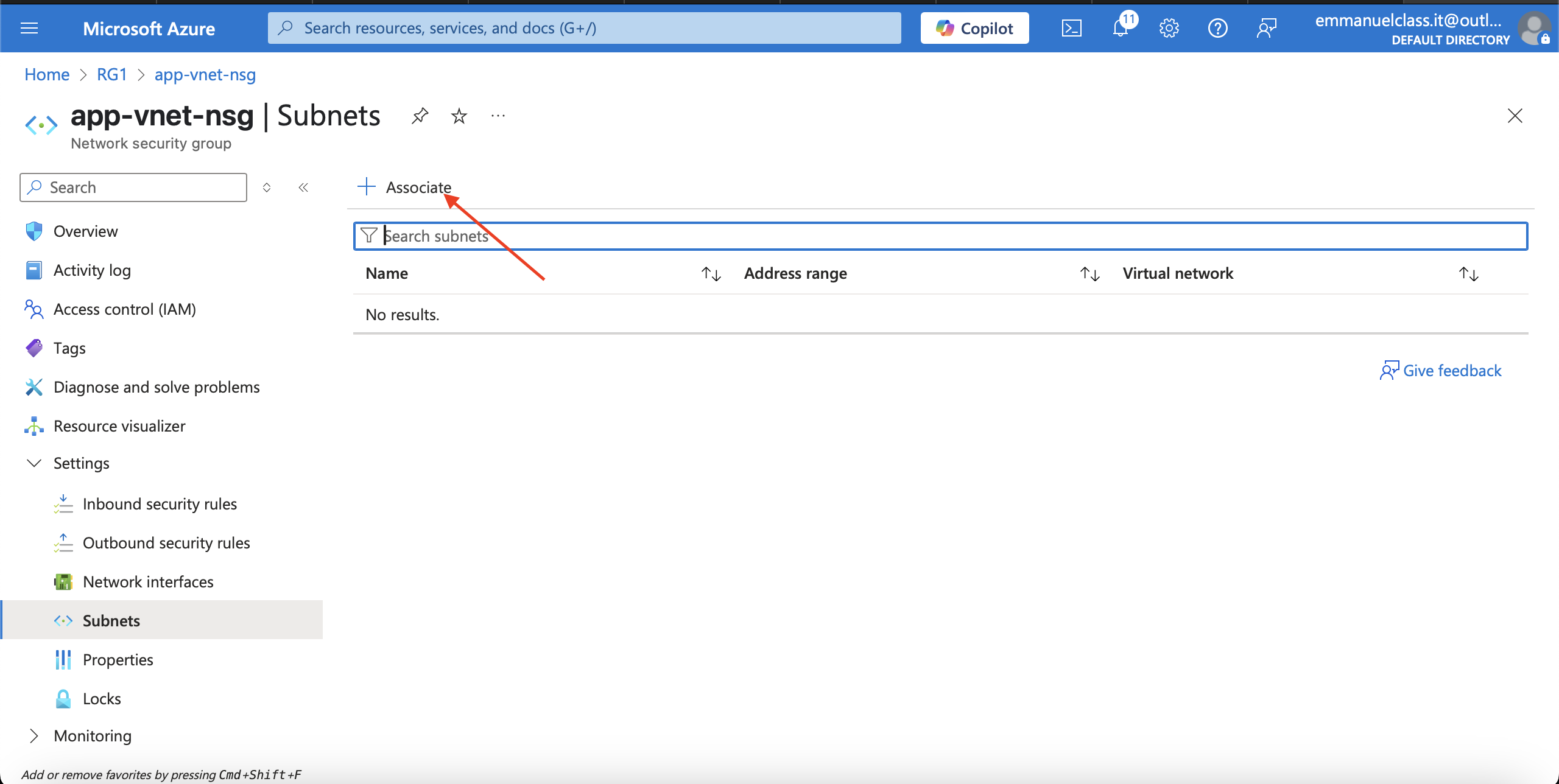This screenshot has width=1559, height=784.
Task: Focus the global search resources box
Action: tap(585, 28)
